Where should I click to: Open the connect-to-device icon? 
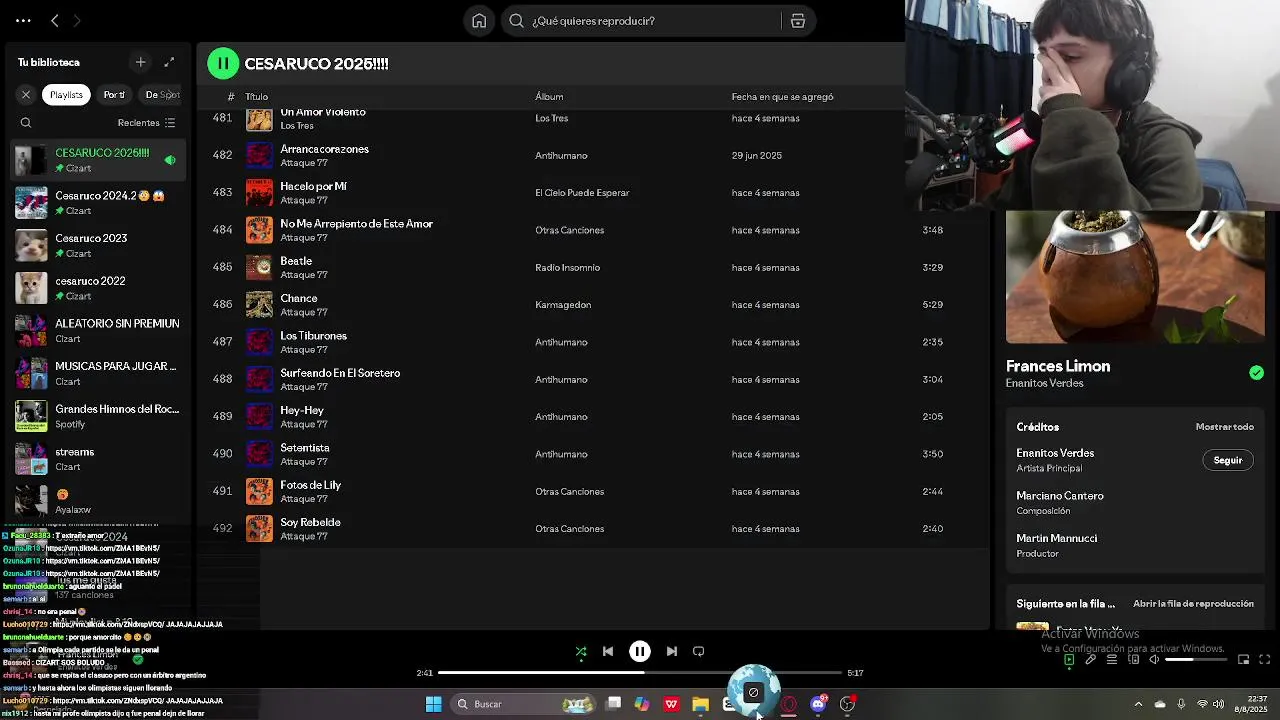(1132, 660)
